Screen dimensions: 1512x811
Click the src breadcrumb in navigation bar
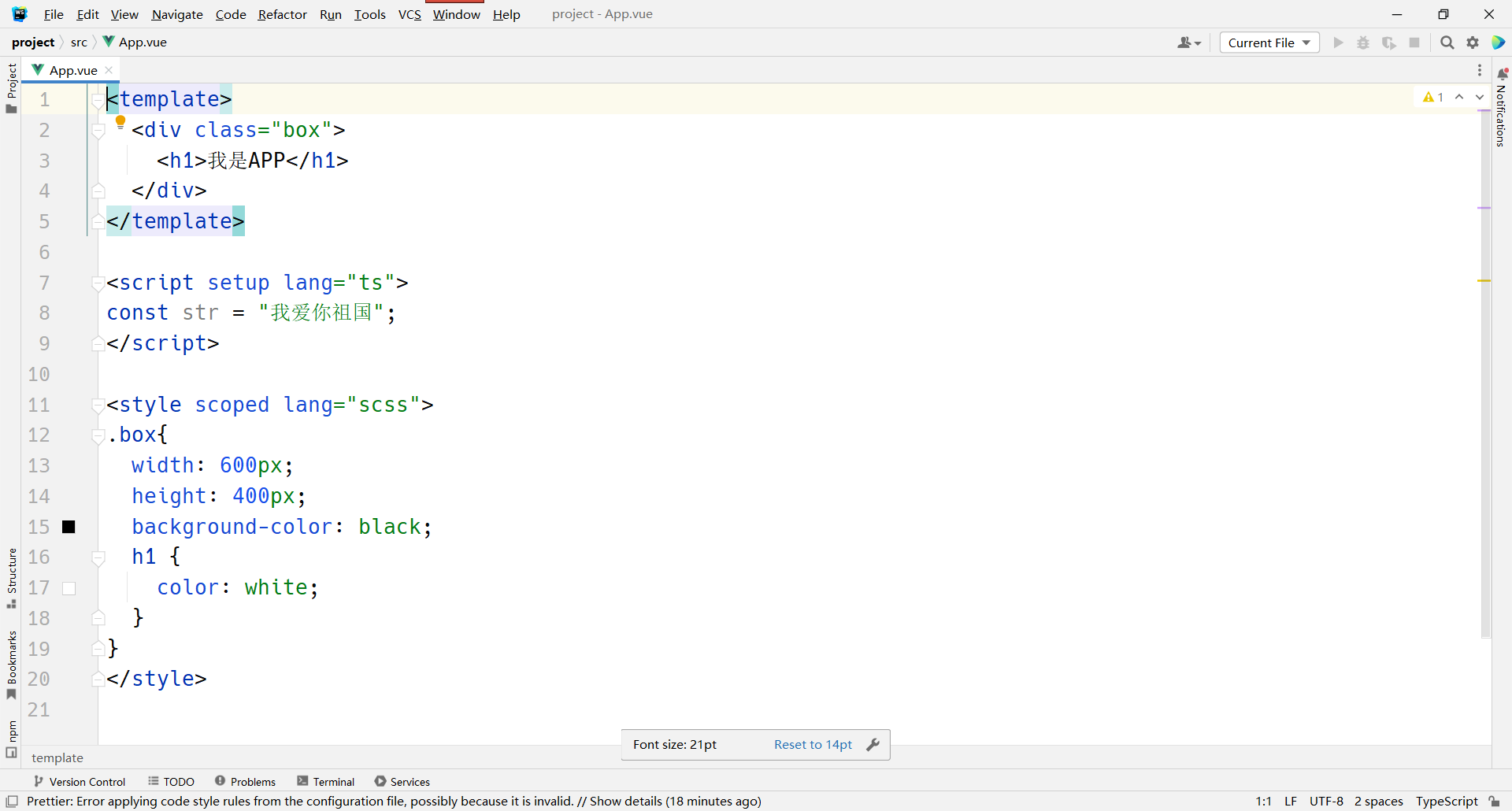79,42
